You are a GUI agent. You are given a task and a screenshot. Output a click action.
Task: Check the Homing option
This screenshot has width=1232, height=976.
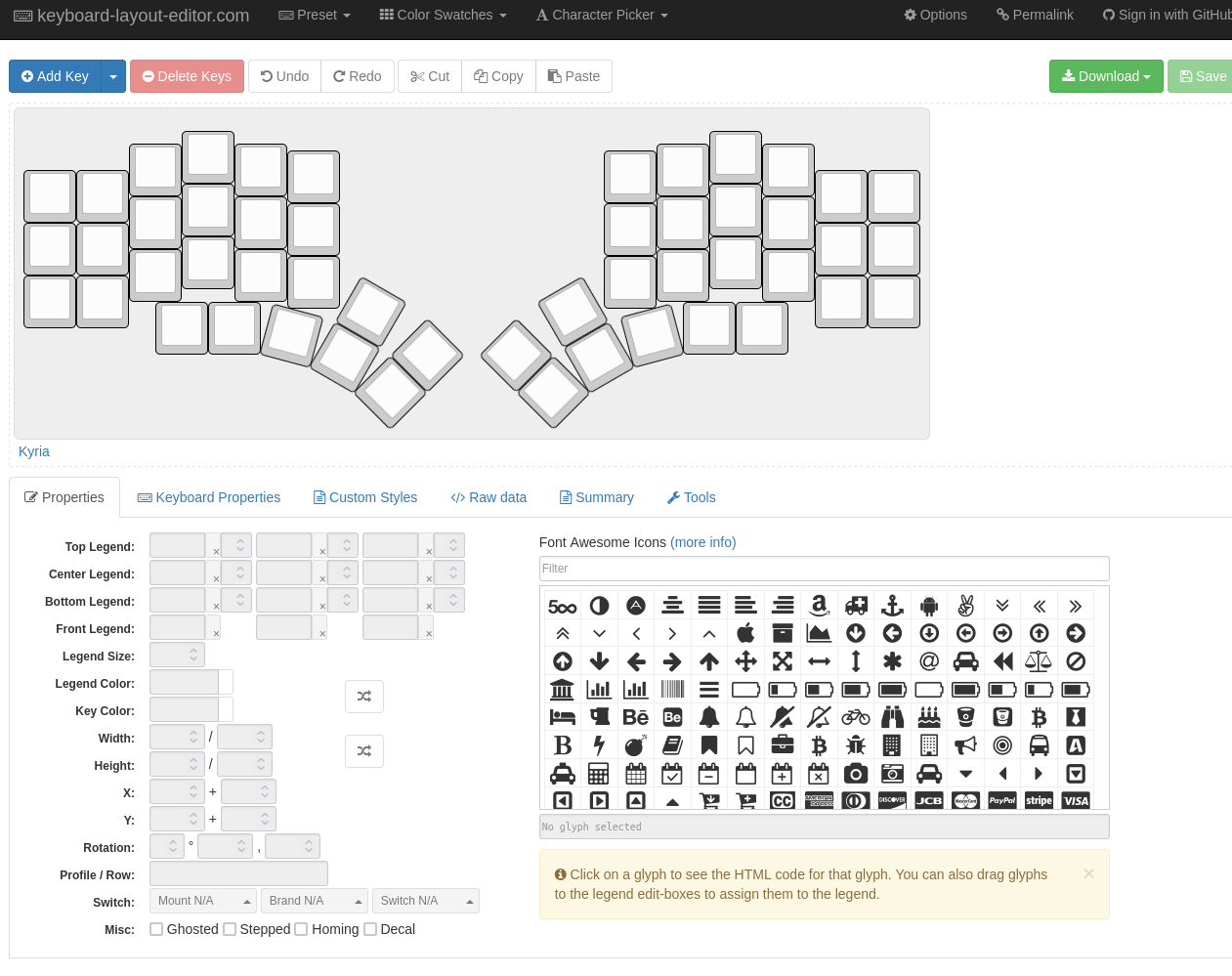[x=301, y=929]
